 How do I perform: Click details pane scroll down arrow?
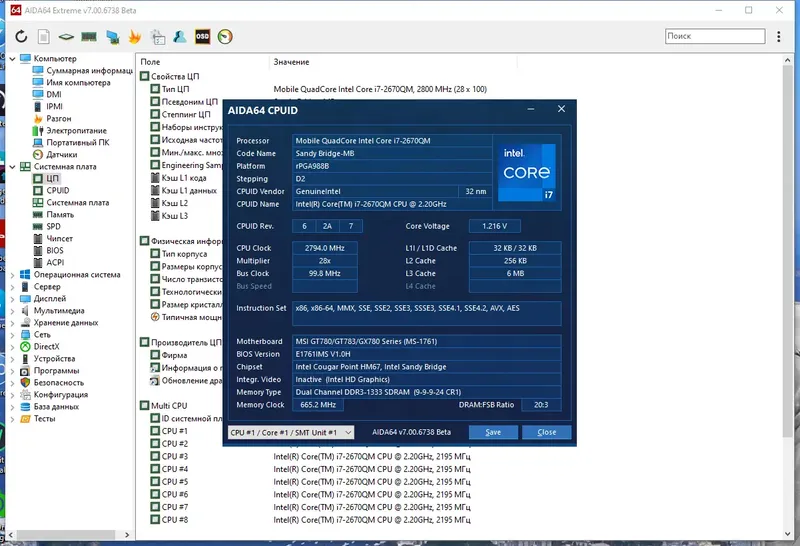(x=787, y=534)
